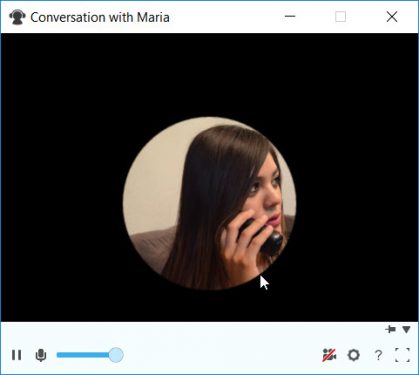Set volume to minimum at slider's left end
This screenshot has width=419, height=375.
pyautogui.click(x=58, y=355)
